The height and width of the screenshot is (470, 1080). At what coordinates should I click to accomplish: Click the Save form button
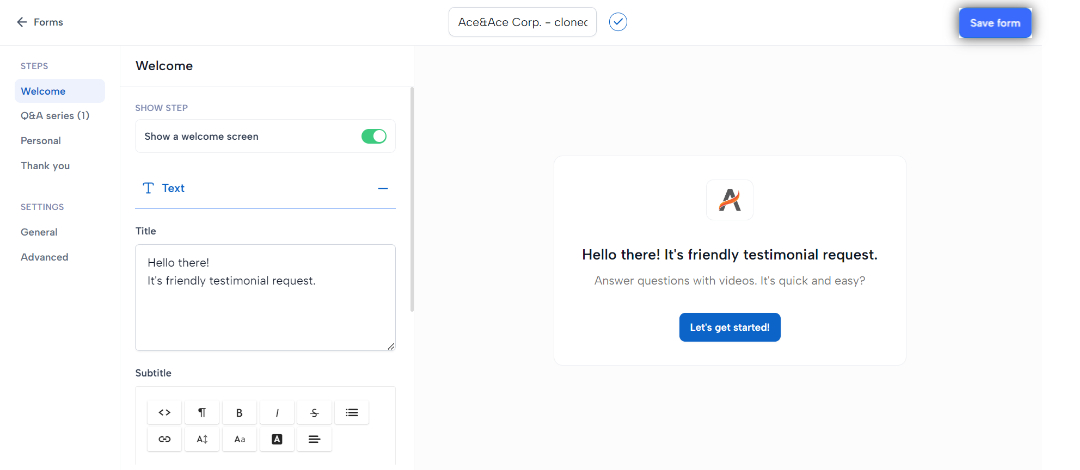pyautogui.click(x=995, y=23)
